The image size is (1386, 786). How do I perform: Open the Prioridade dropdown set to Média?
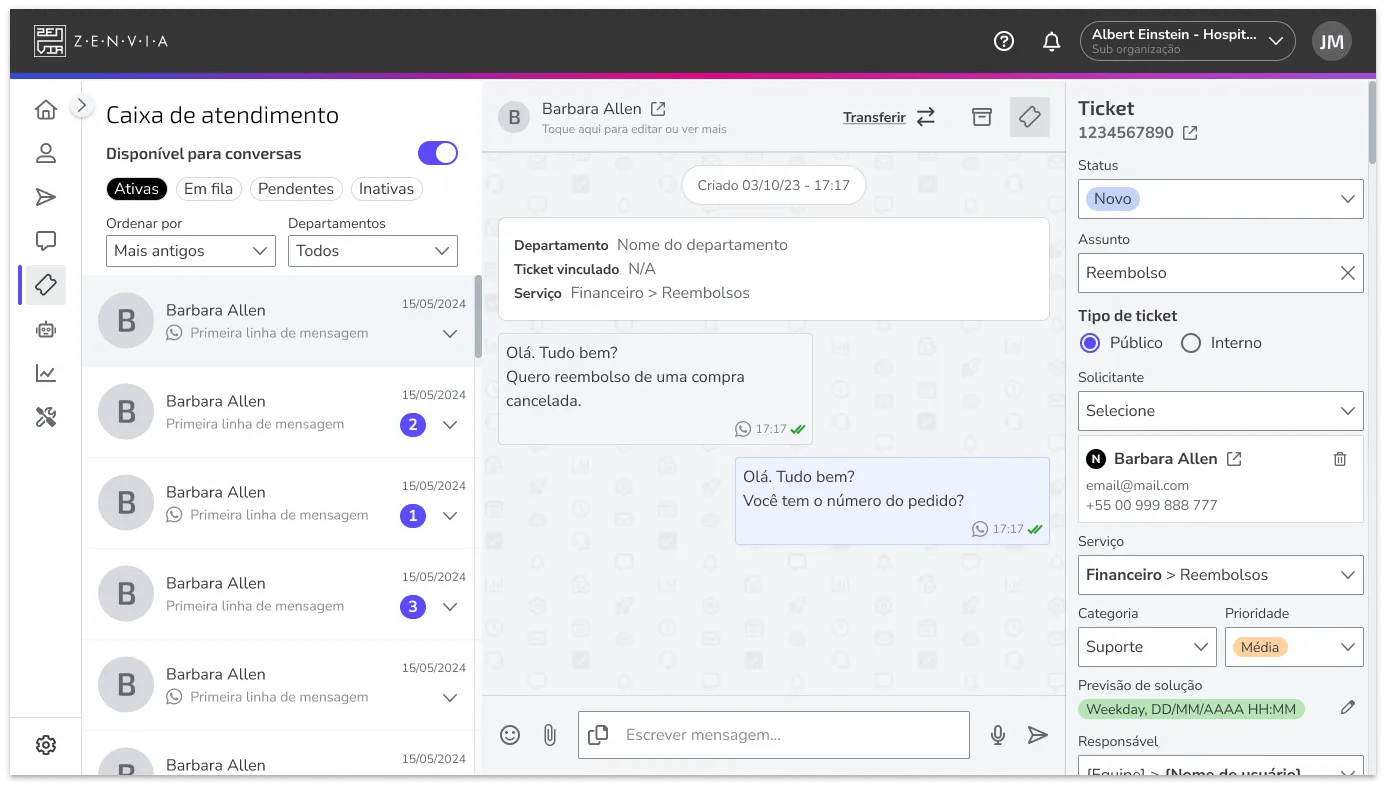pos(1293,646)
